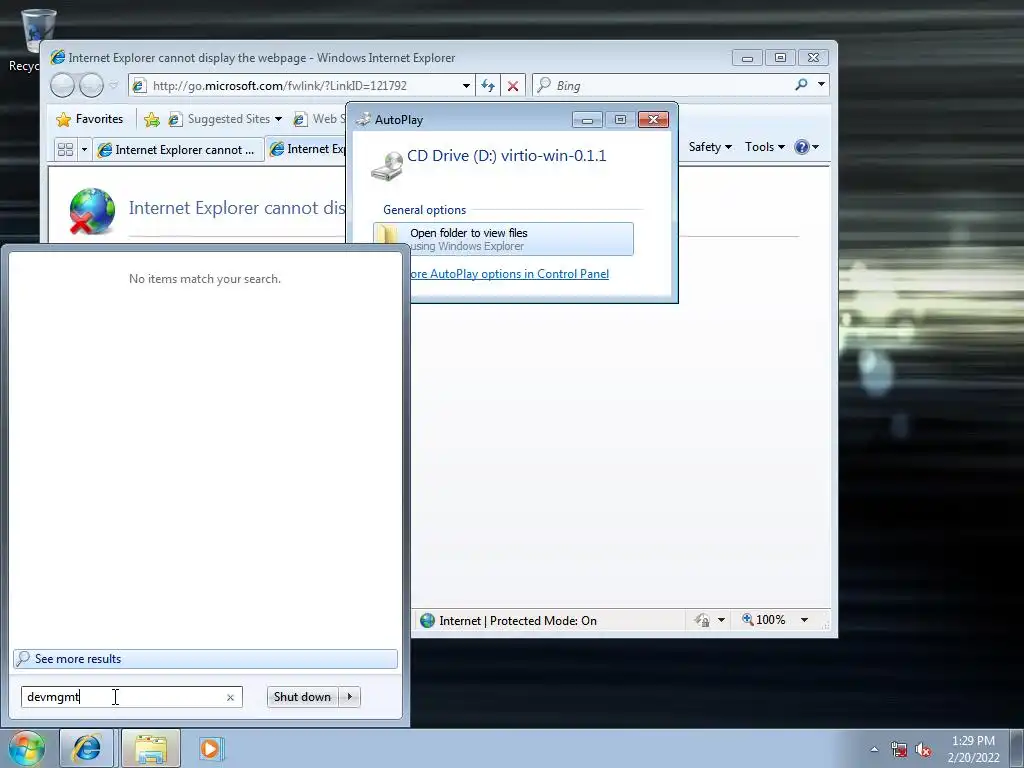Image resolution: width=1024 pixels, height=768 pixels.
Task: Click See more results
Action: [205, 658]
